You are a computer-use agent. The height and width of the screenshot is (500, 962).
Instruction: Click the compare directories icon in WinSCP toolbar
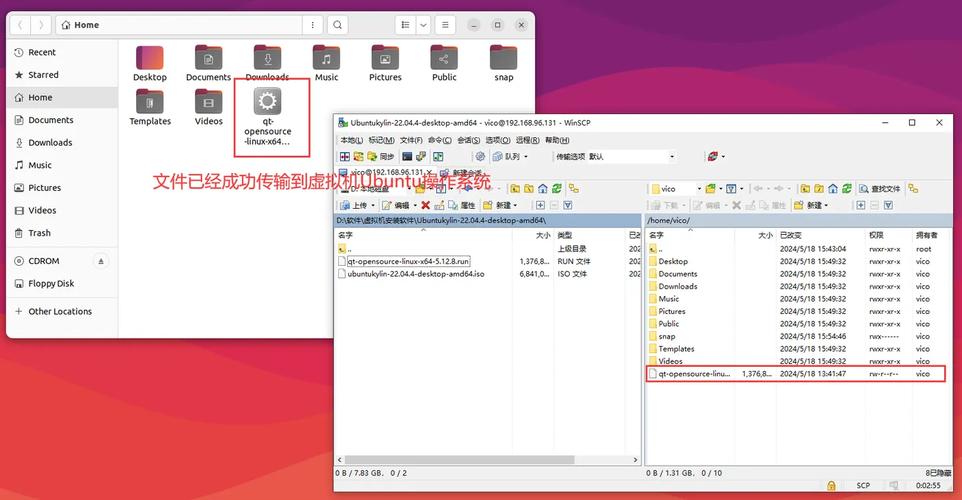[345, 156]
